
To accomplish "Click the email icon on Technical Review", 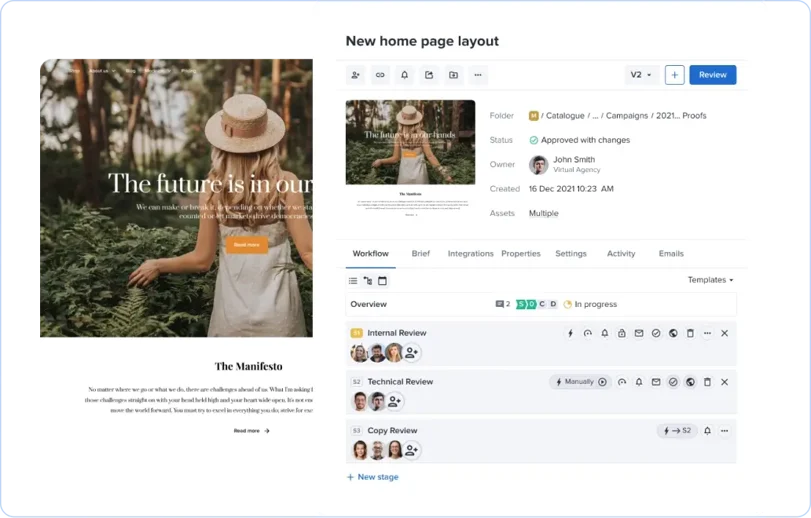I will 656,382.
